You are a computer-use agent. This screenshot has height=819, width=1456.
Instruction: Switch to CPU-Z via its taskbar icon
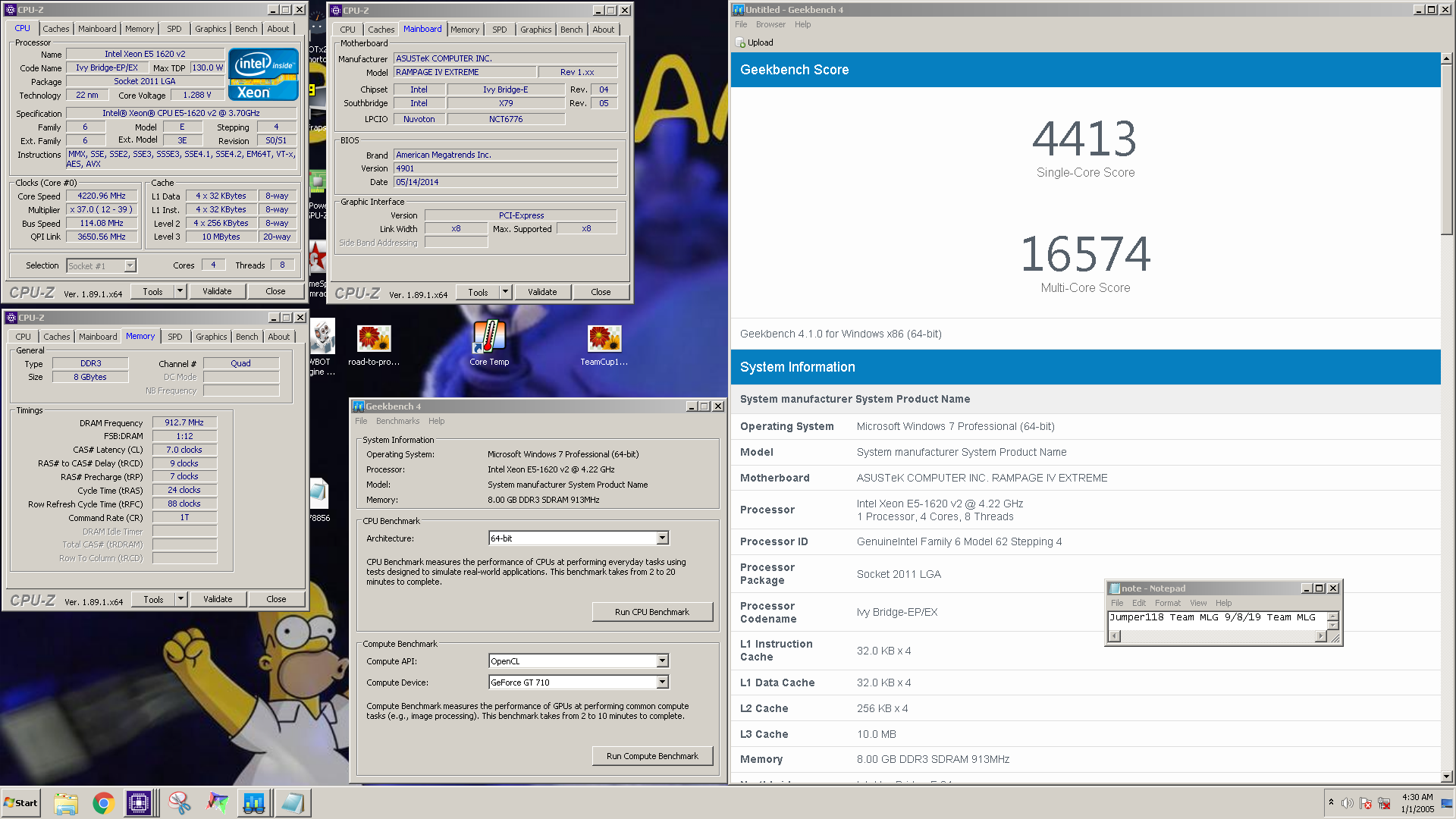pos(139,803)
